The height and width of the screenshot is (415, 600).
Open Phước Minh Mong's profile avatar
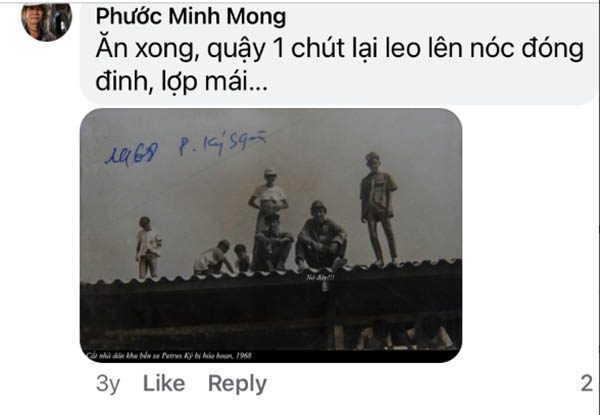point(46,21)
